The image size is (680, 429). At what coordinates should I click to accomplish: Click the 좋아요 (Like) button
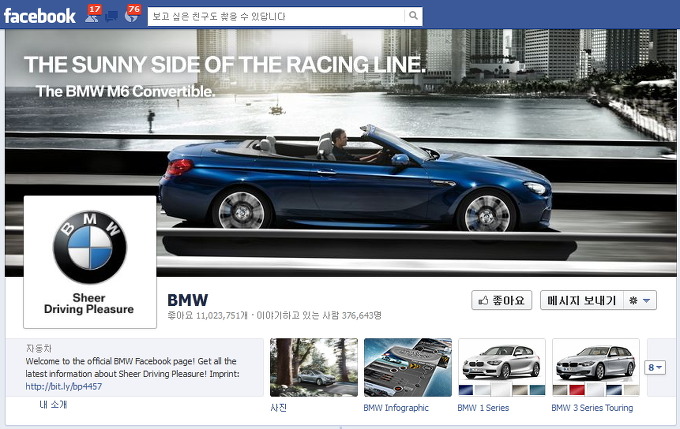point(501,300)
